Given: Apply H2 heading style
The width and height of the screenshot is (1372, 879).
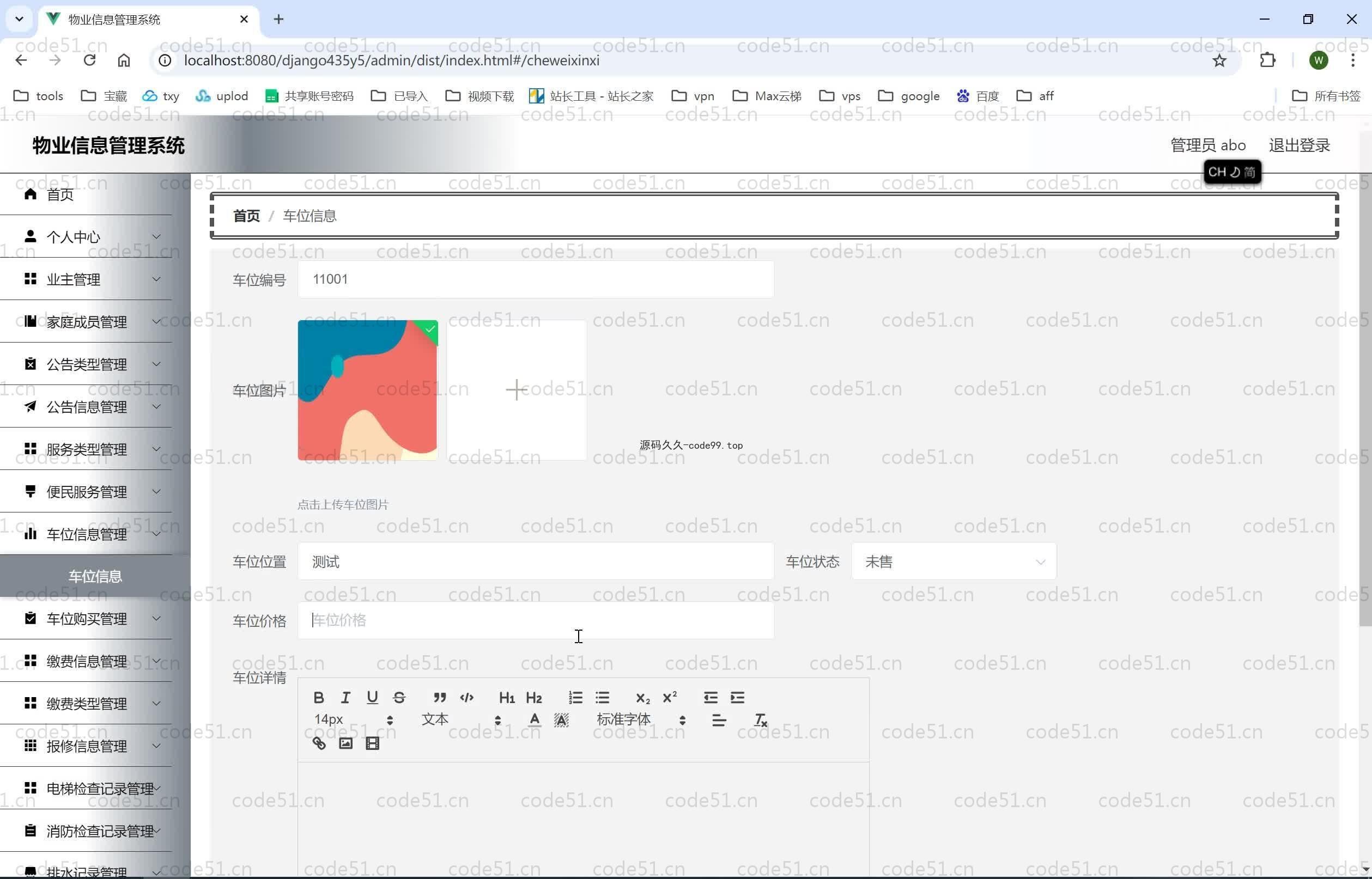Looking at the screenshot, I should [534, 698].
